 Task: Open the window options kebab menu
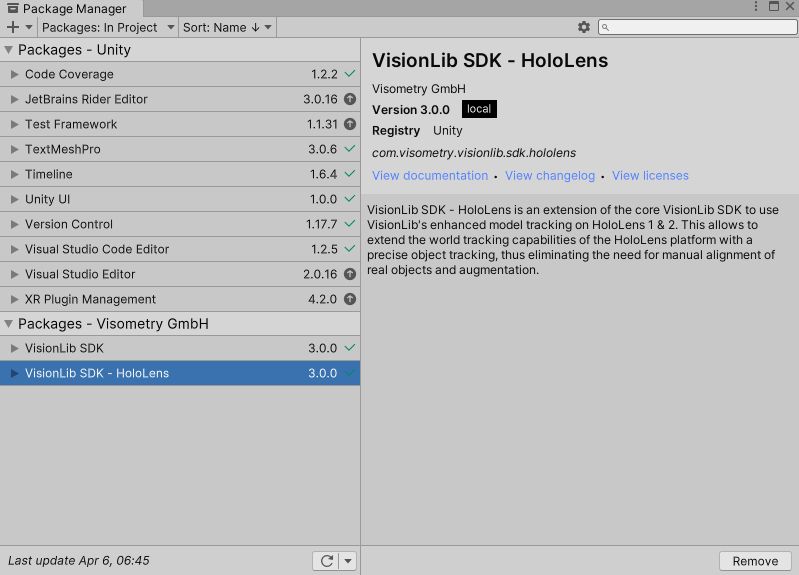[756, 6]
